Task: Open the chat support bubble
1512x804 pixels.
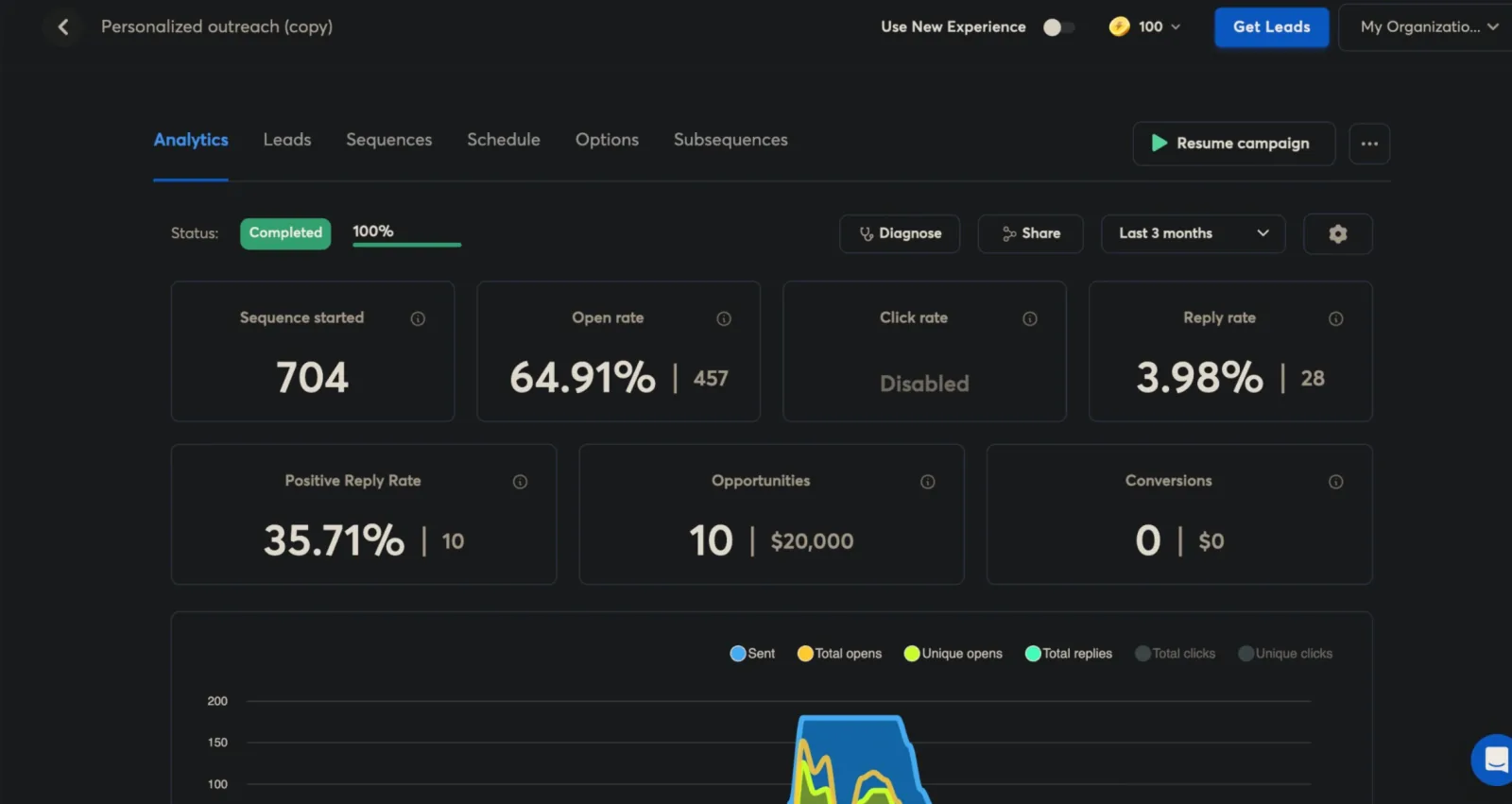Action: pos(1494,760)
